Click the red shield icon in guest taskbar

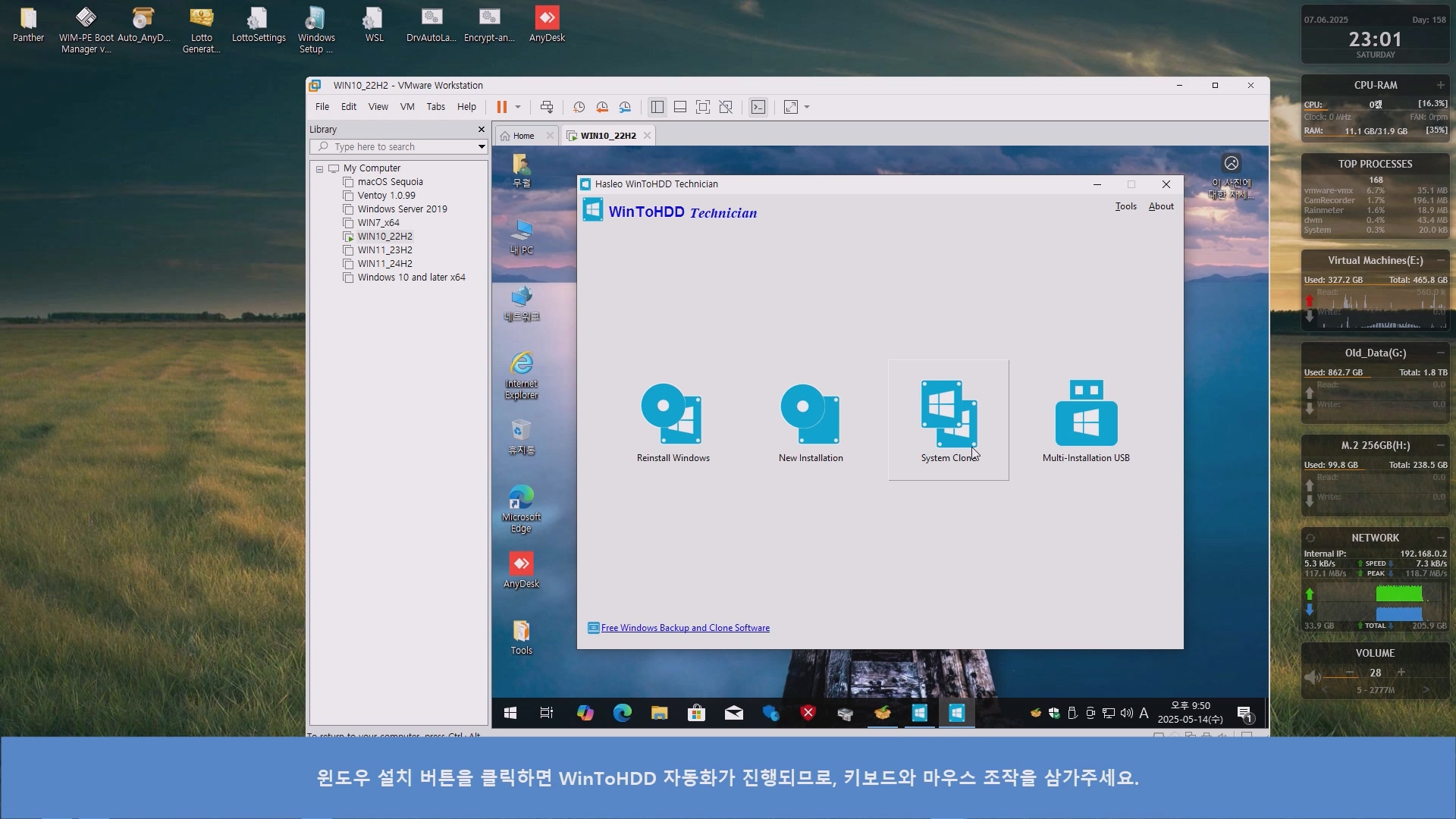pos(808,713)
